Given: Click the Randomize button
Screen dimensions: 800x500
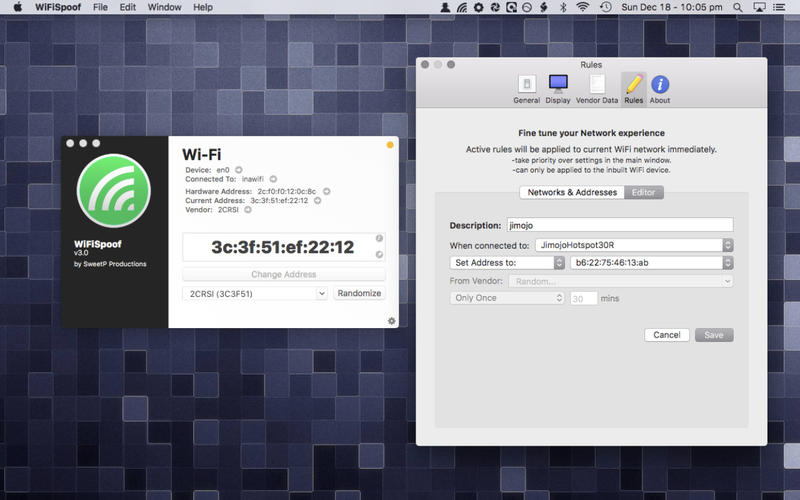Looking at the screenshot, I should click(359, 293).
